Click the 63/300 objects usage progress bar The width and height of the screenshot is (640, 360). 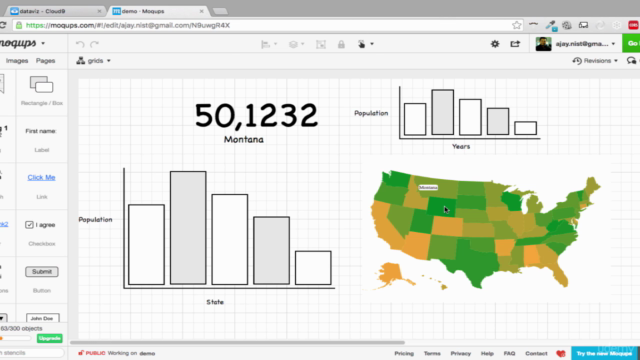click(16, 338)
